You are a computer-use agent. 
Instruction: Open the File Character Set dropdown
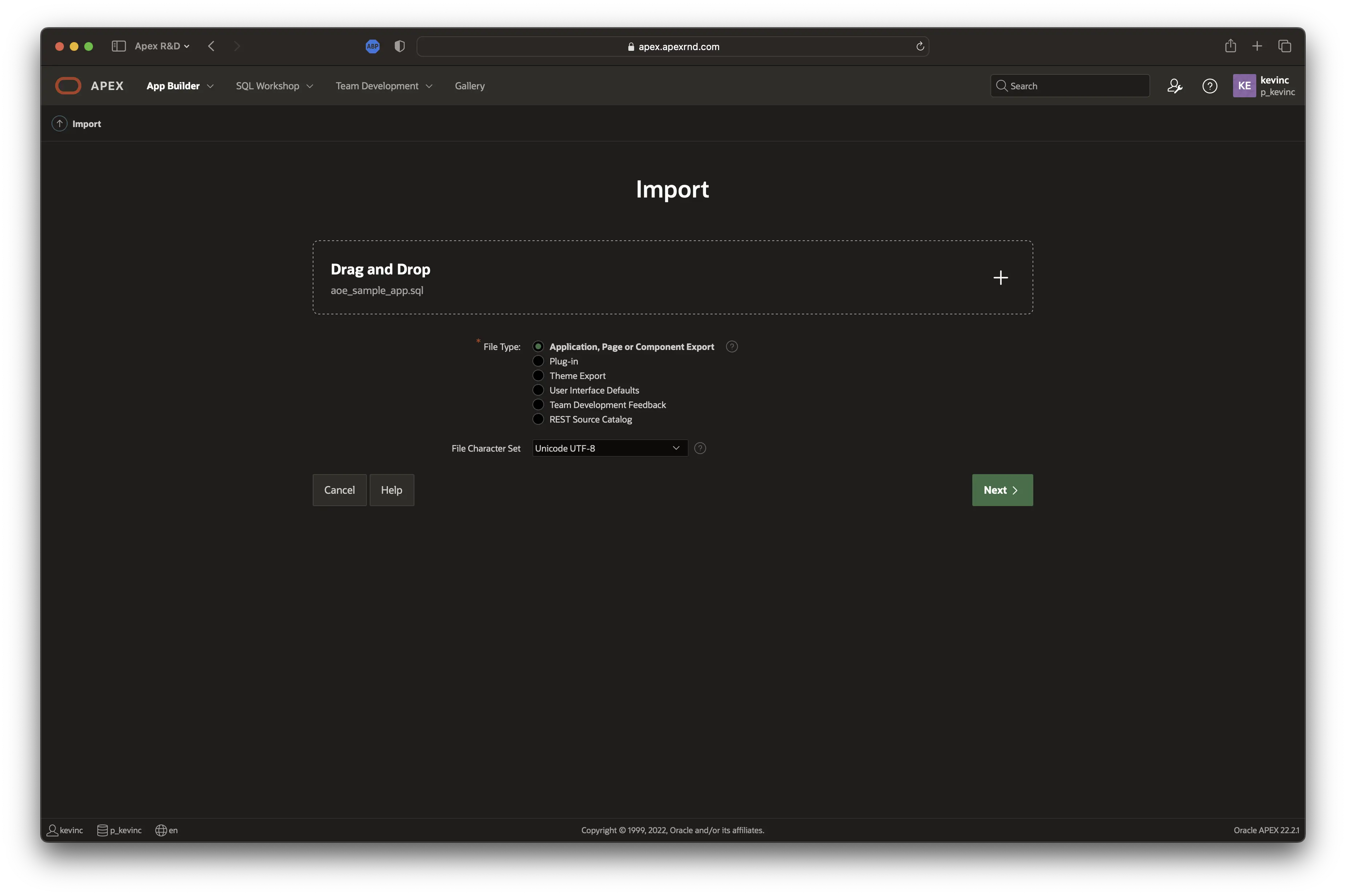[x=609, y=449]
